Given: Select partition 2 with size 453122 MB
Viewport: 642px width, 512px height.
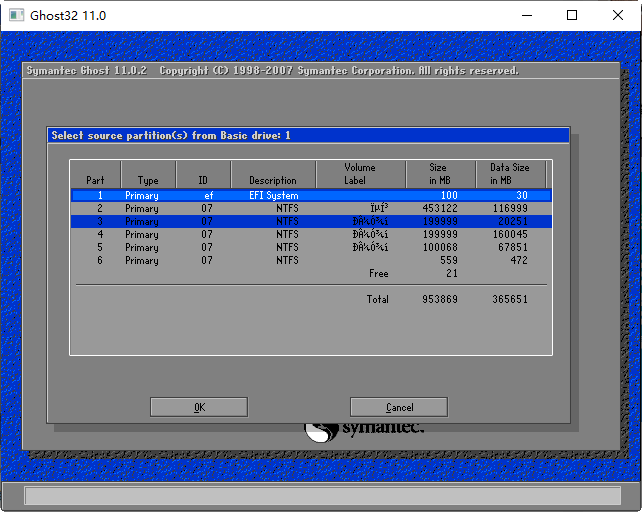Looking at the screenshot, I should 310,209.
